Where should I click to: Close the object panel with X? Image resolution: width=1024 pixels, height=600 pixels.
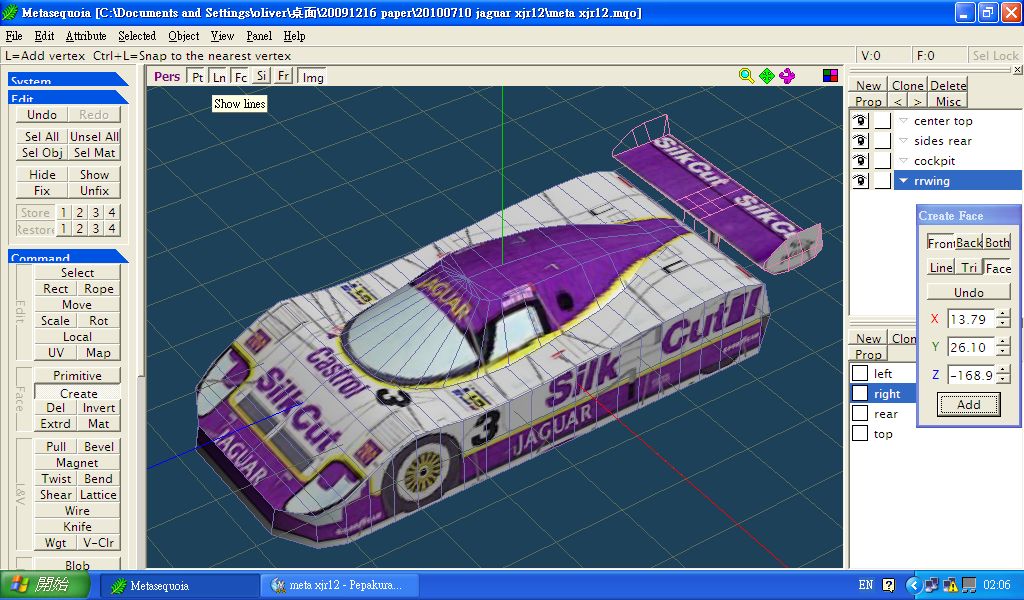(1017, 69)
